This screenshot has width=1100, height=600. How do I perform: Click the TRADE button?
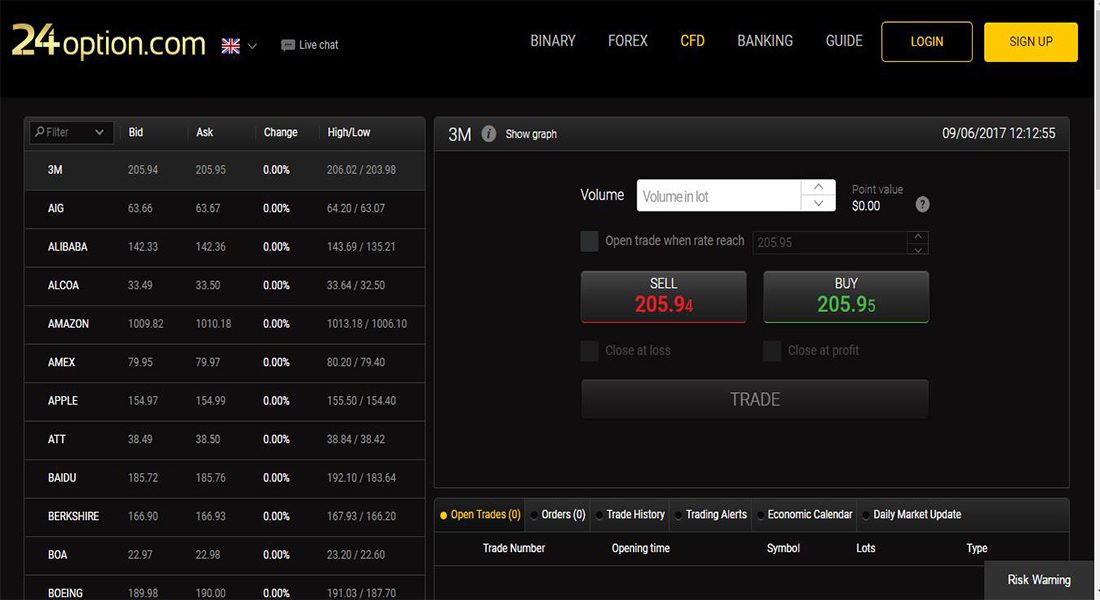tap(755, 399)
